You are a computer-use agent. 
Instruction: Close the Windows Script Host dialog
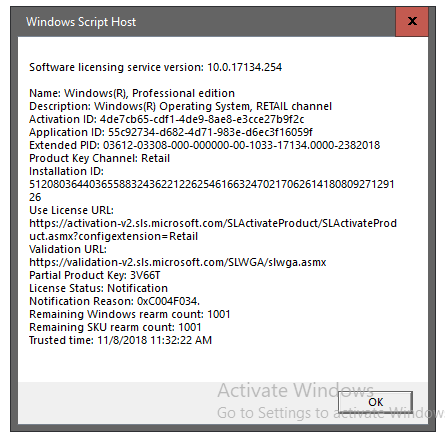pos(412,22)
